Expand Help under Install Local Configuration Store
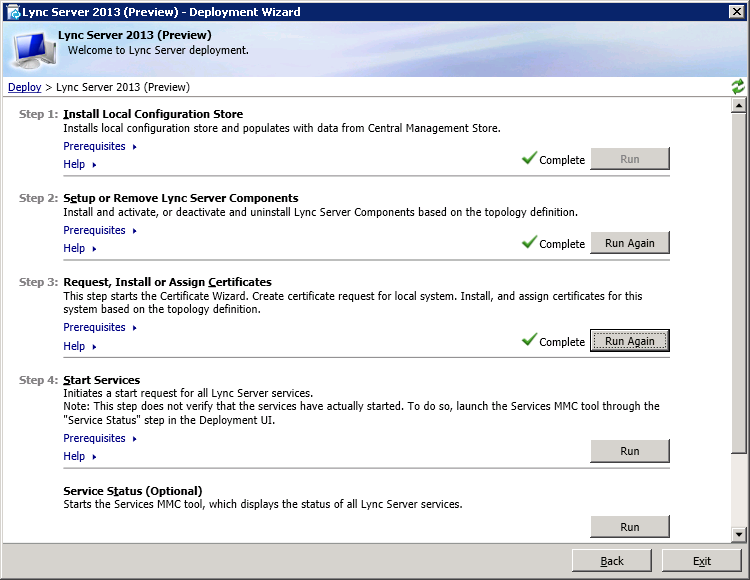Viewport: 750px width, 580px height. (x=79, y=164)
